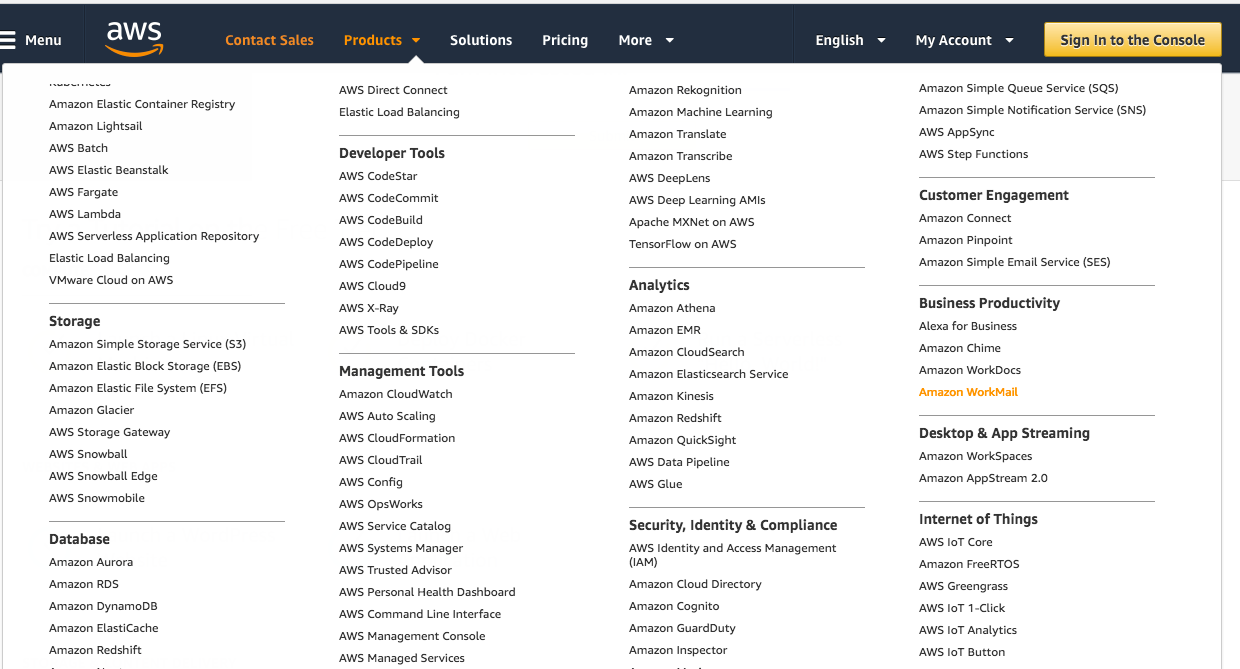Select Amazon EMR
Screen dimensions: 1240x669
pyautogui.click(x=665, y=330)
